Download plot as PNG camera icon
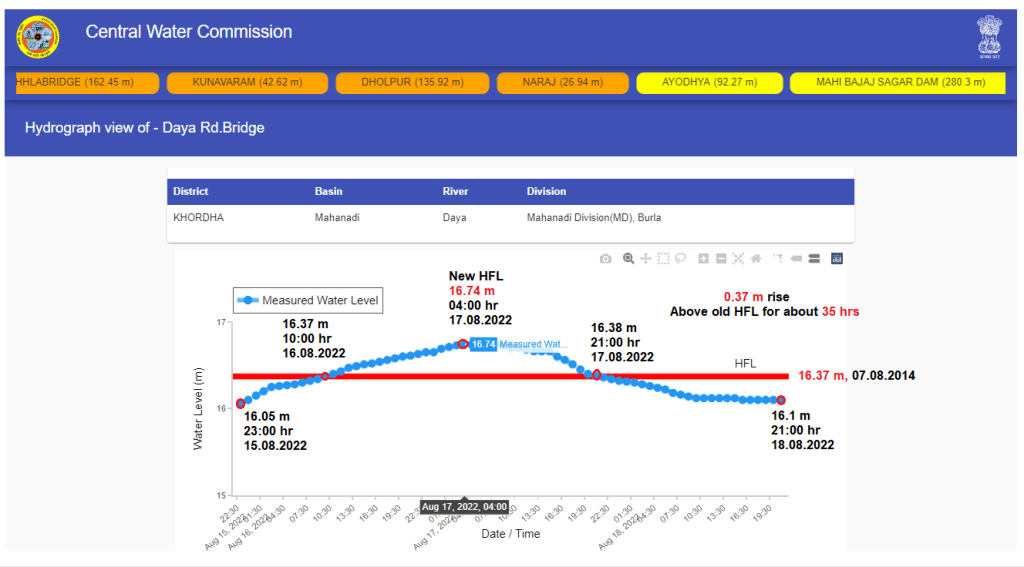This screenshot has height=567, width=1024. 606,259
